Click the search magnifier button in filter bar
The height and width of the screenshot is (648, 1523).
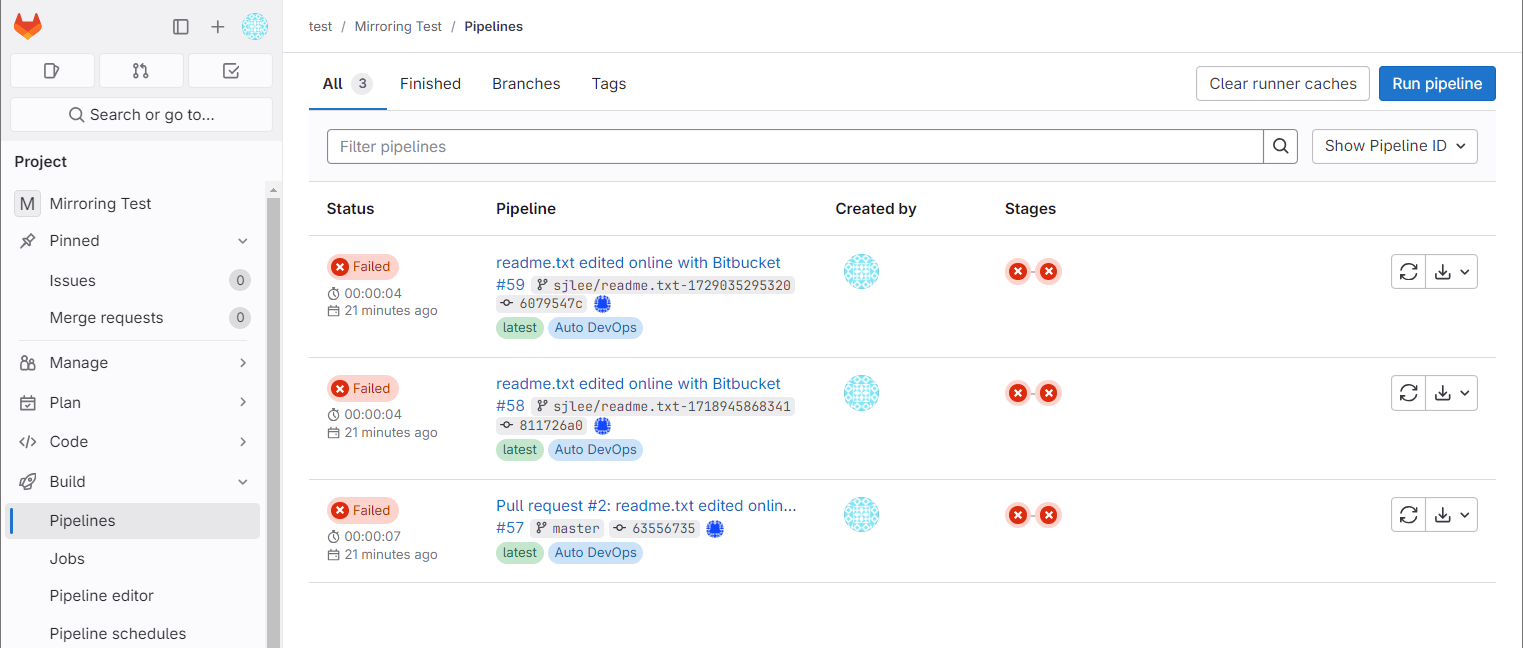click(1280, 146)
